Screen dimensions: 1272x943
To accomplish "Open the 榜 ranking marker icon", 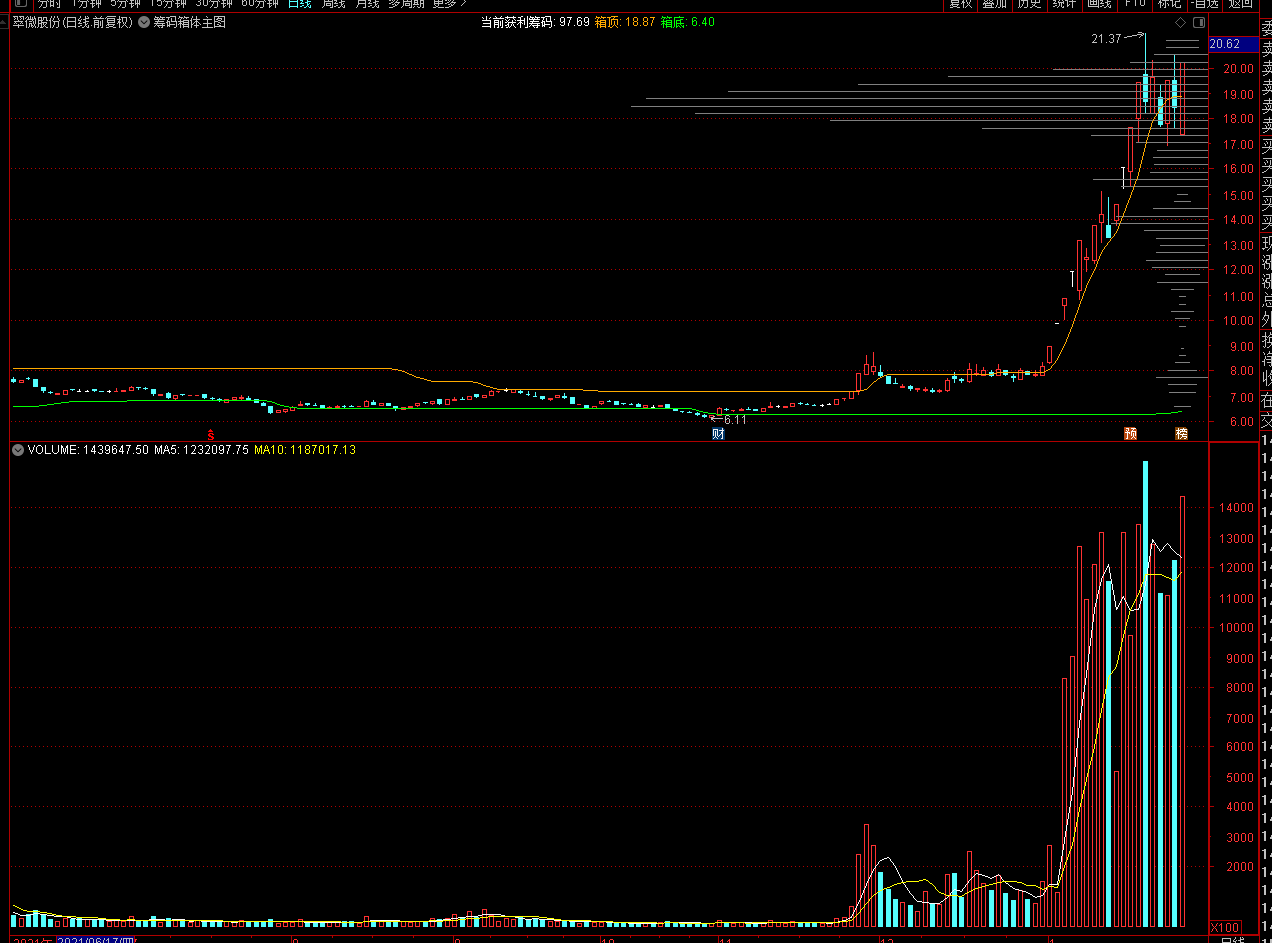I will point(1182,434).
